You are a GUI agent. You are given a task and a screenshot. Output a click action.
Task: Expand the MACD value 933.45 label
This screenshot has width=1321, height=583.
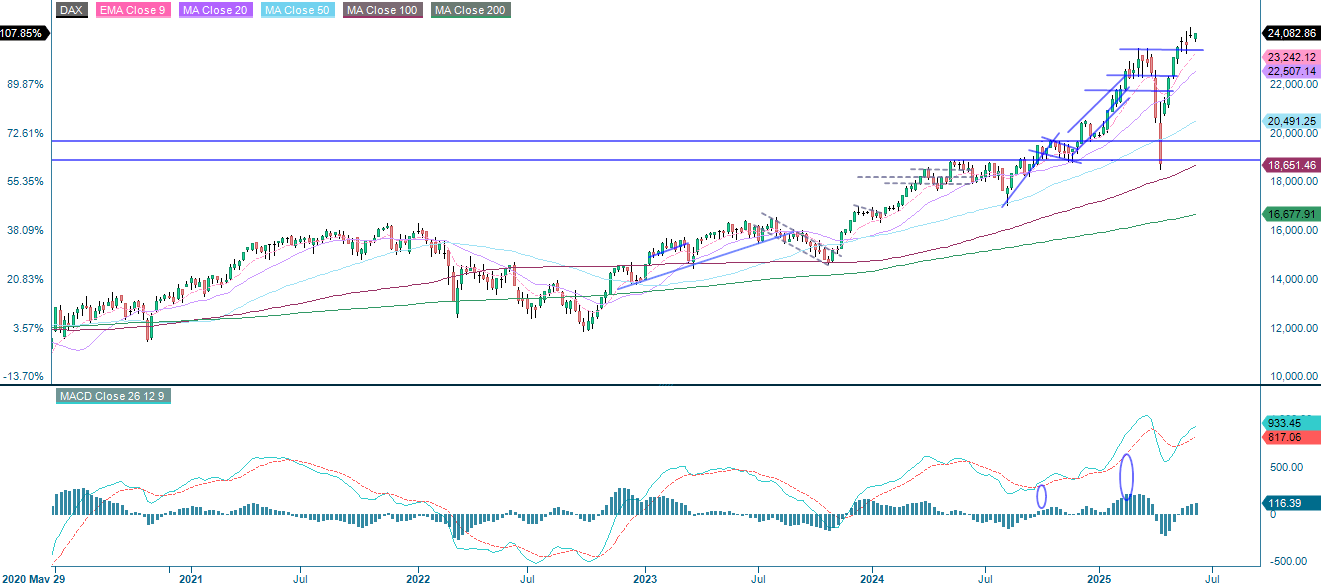click(x=1287, y=421)
